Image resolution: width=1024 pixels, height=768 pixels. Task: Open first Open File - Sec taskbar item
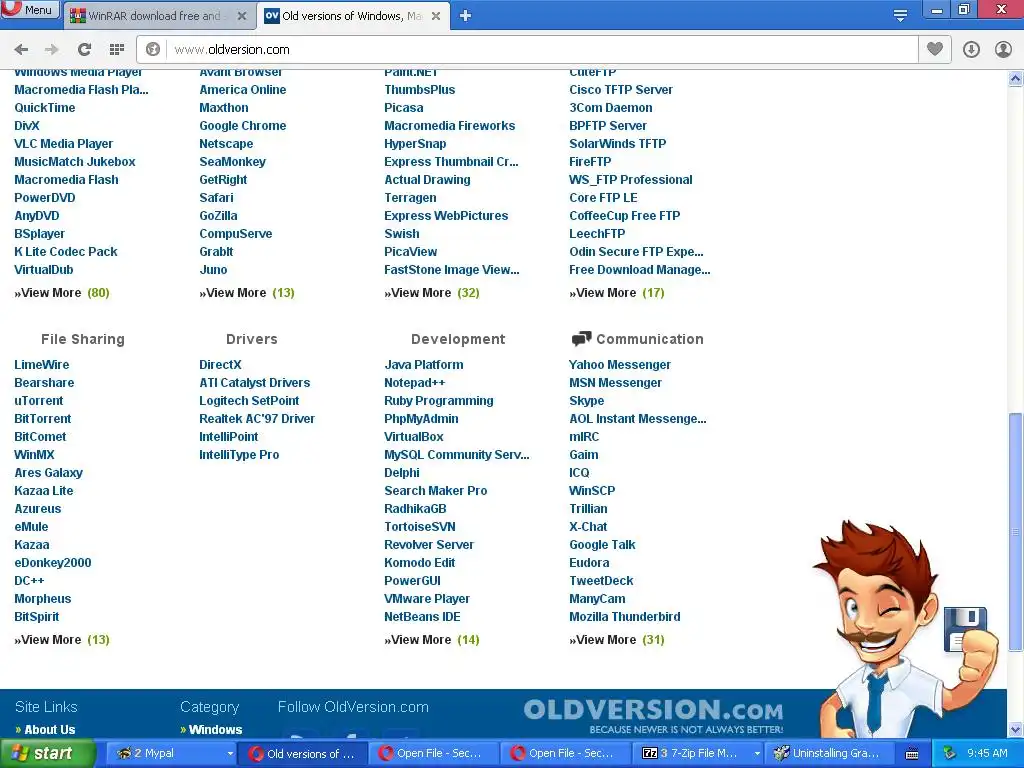click(434, 753)
